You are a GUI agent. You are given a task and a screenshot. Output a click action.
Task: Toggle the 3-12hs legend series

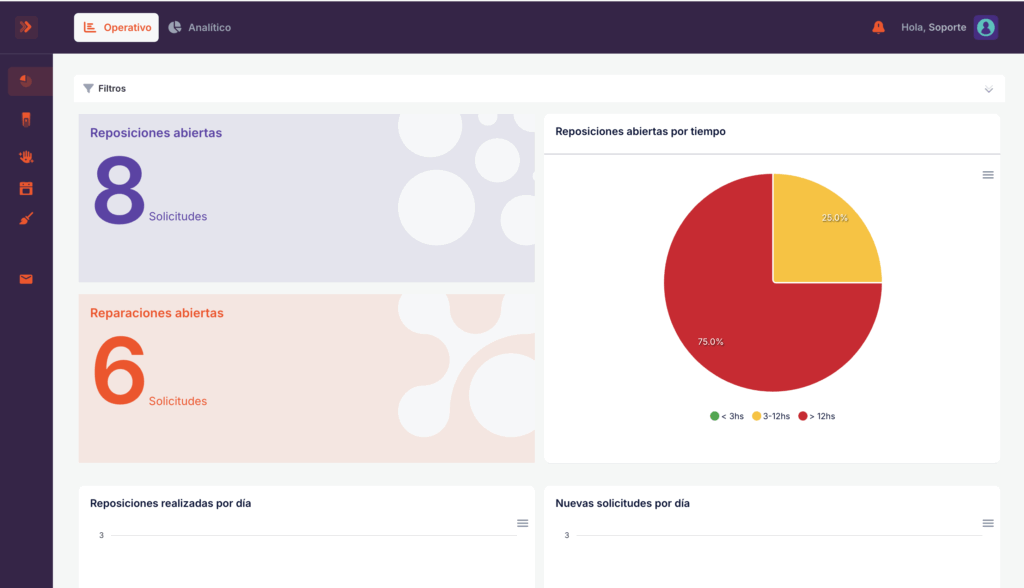771,416
